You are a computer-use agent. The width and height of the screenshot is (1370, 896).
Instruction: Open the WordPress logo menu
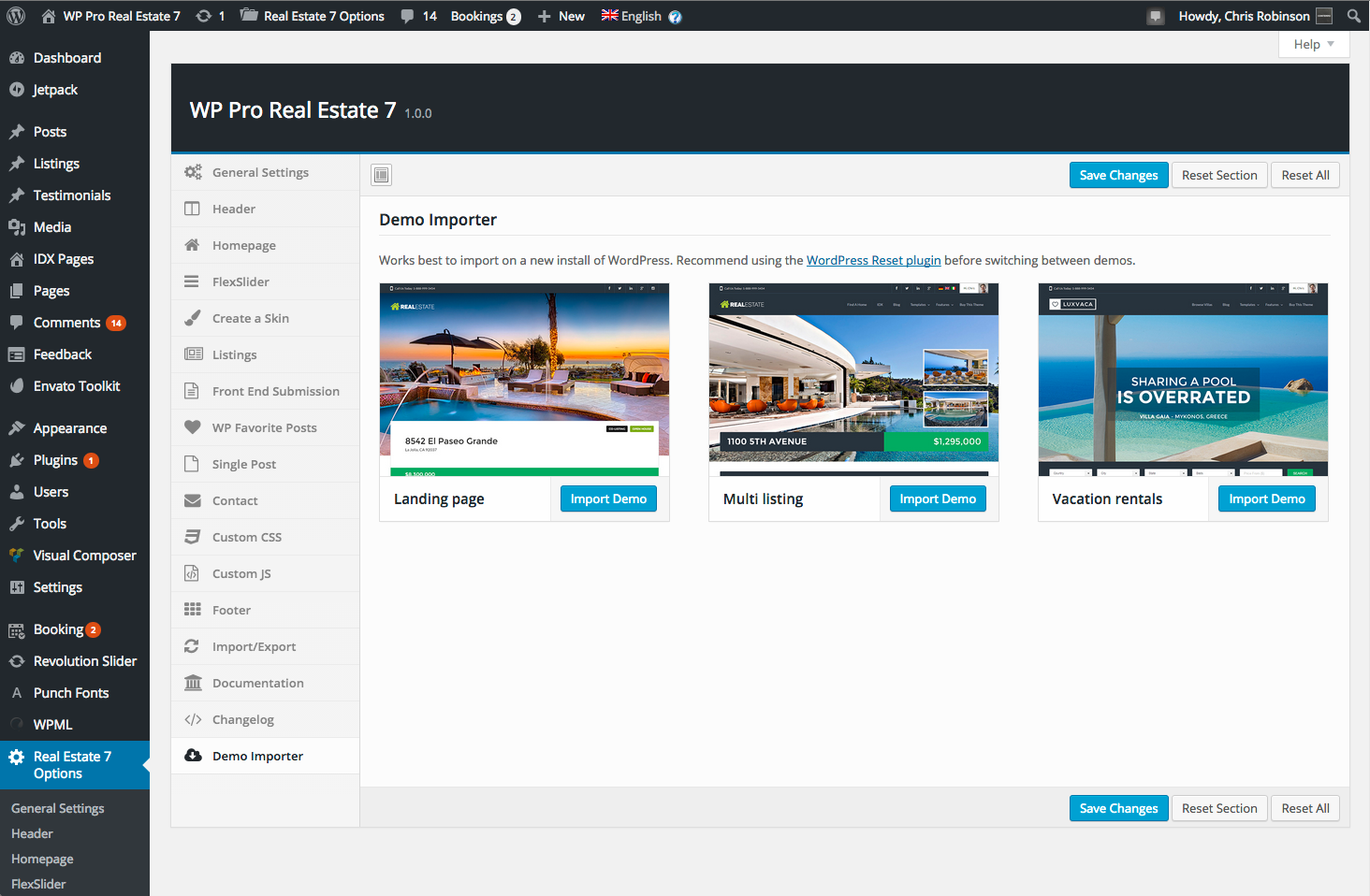tap(16, 16)
